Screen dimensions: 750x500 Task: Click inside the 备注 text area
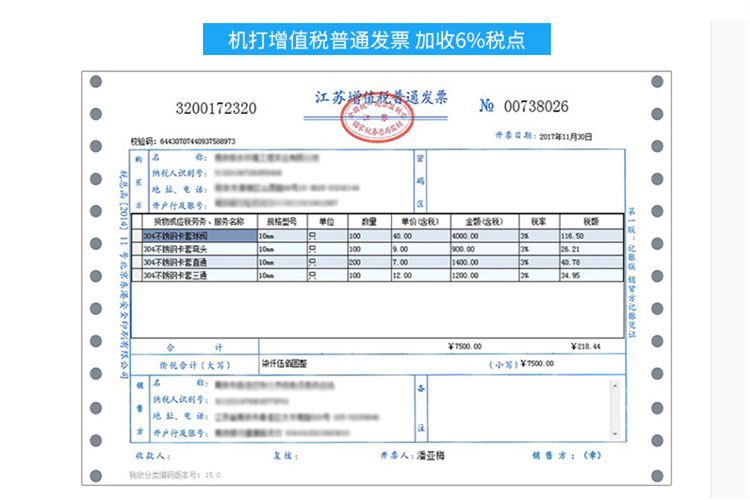click(519, 410)
